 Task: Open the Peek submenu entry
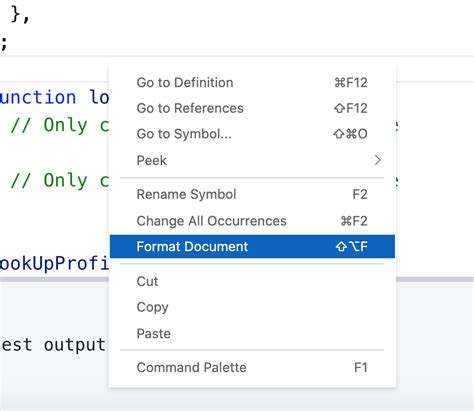[x=252, y=160]
